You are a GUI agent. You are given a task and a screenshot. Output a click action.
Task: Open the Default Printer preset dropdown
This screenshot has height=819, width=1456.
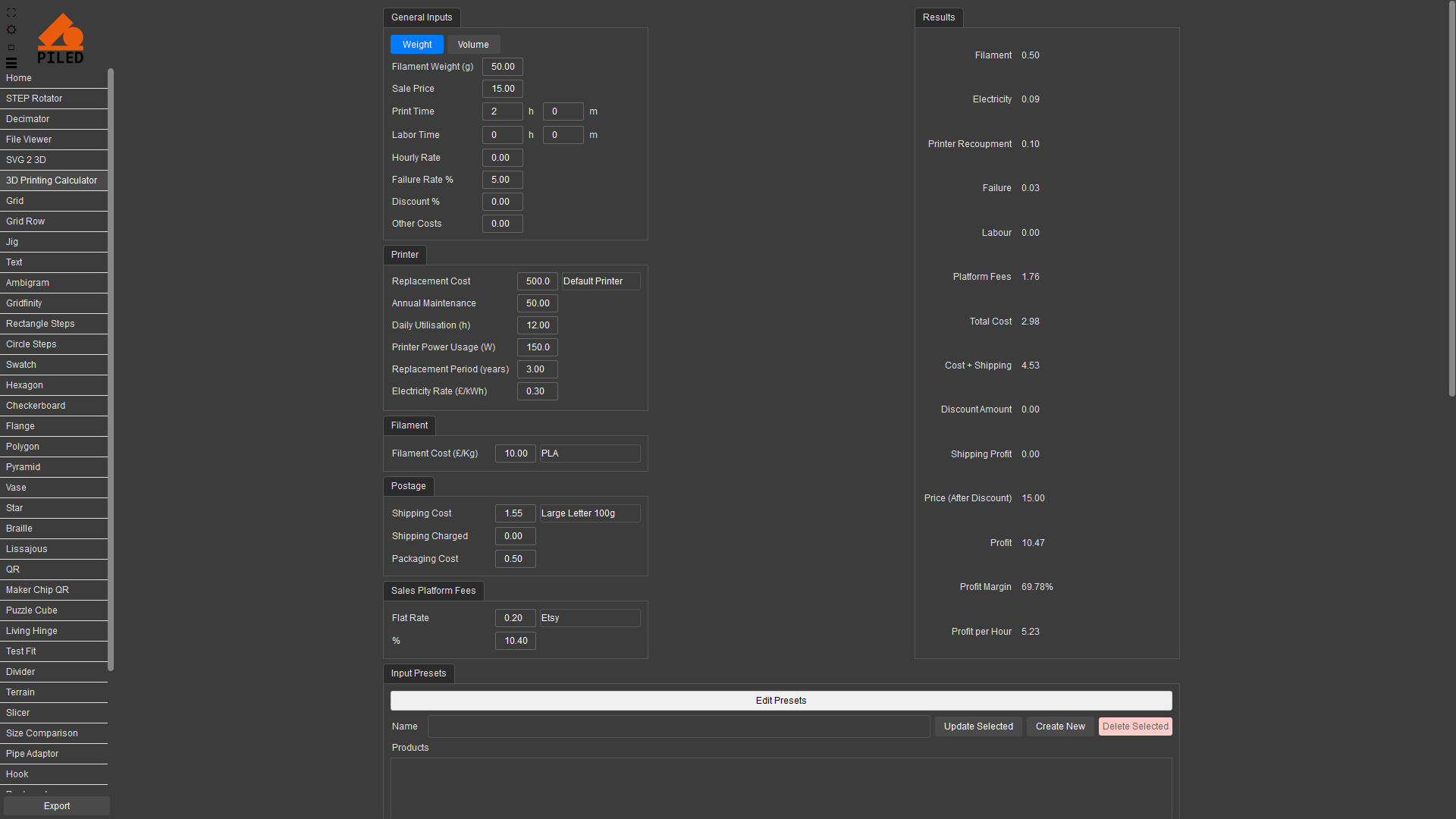(x=601, y=281)
